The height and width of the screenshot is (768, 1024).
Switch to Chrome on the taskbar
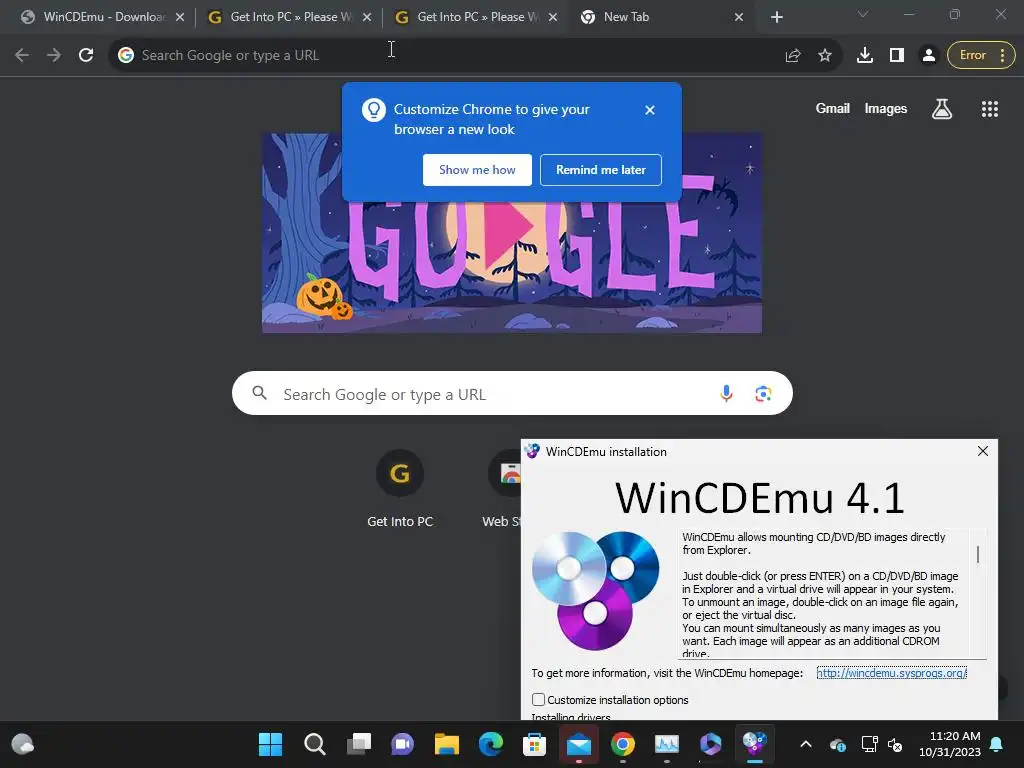622,744
